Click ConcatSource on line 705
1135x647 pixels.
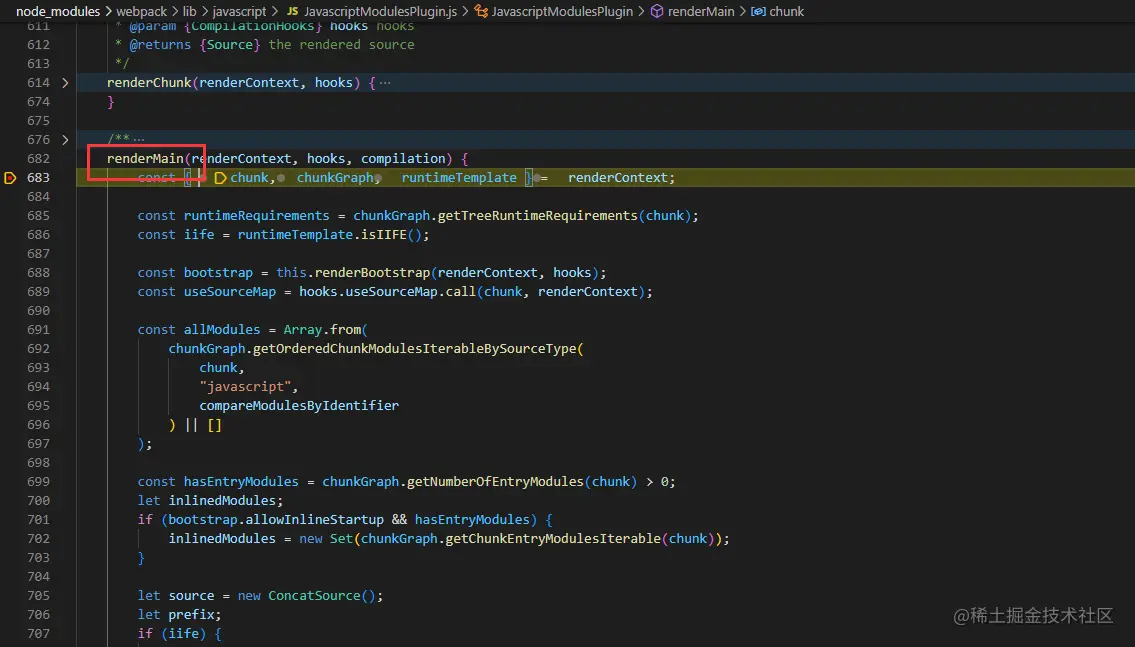(x=314, y=596)
